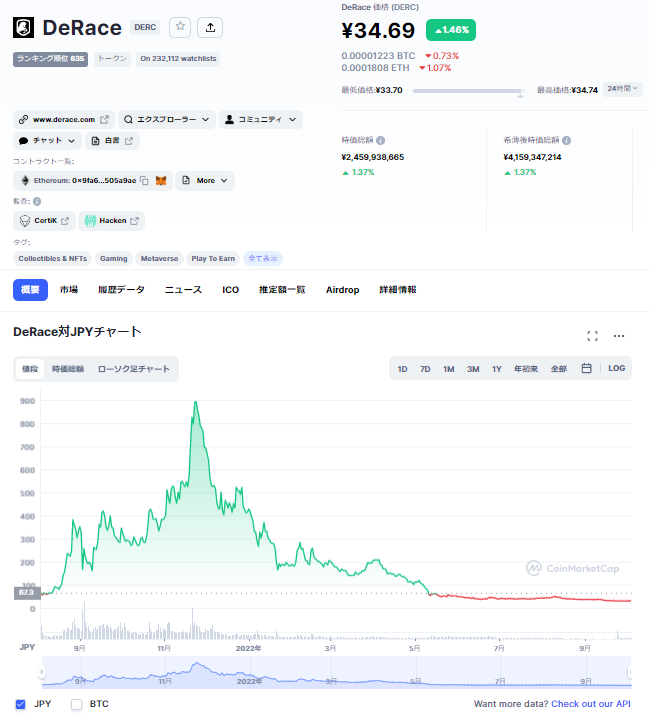Screen dimensions: 649x728
Task: Click the トークン badge
Action: [112, 58]
